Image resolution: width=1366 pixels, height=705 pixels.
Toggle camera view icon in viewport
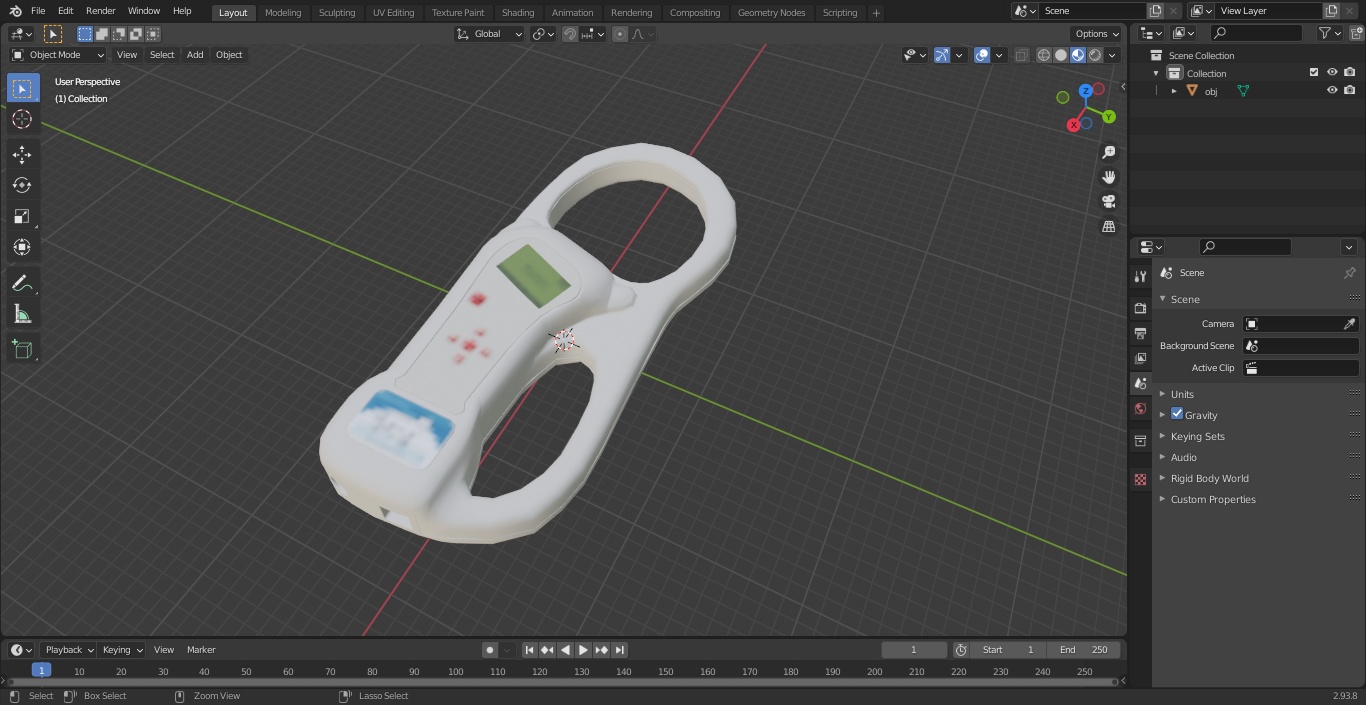1108,201
